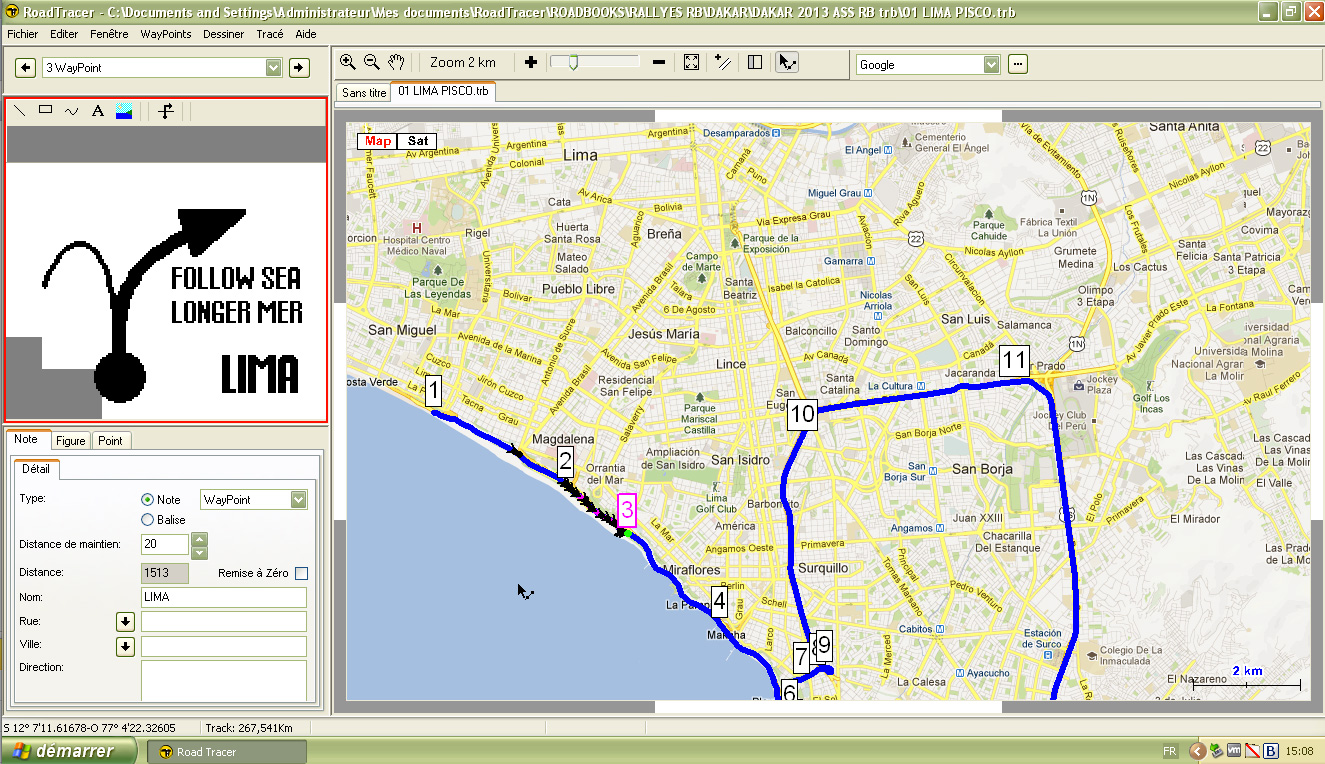Decrease Distance de maintien with down arrow
This screenshot has height=764, width=1325.
(x=199, y=551)
